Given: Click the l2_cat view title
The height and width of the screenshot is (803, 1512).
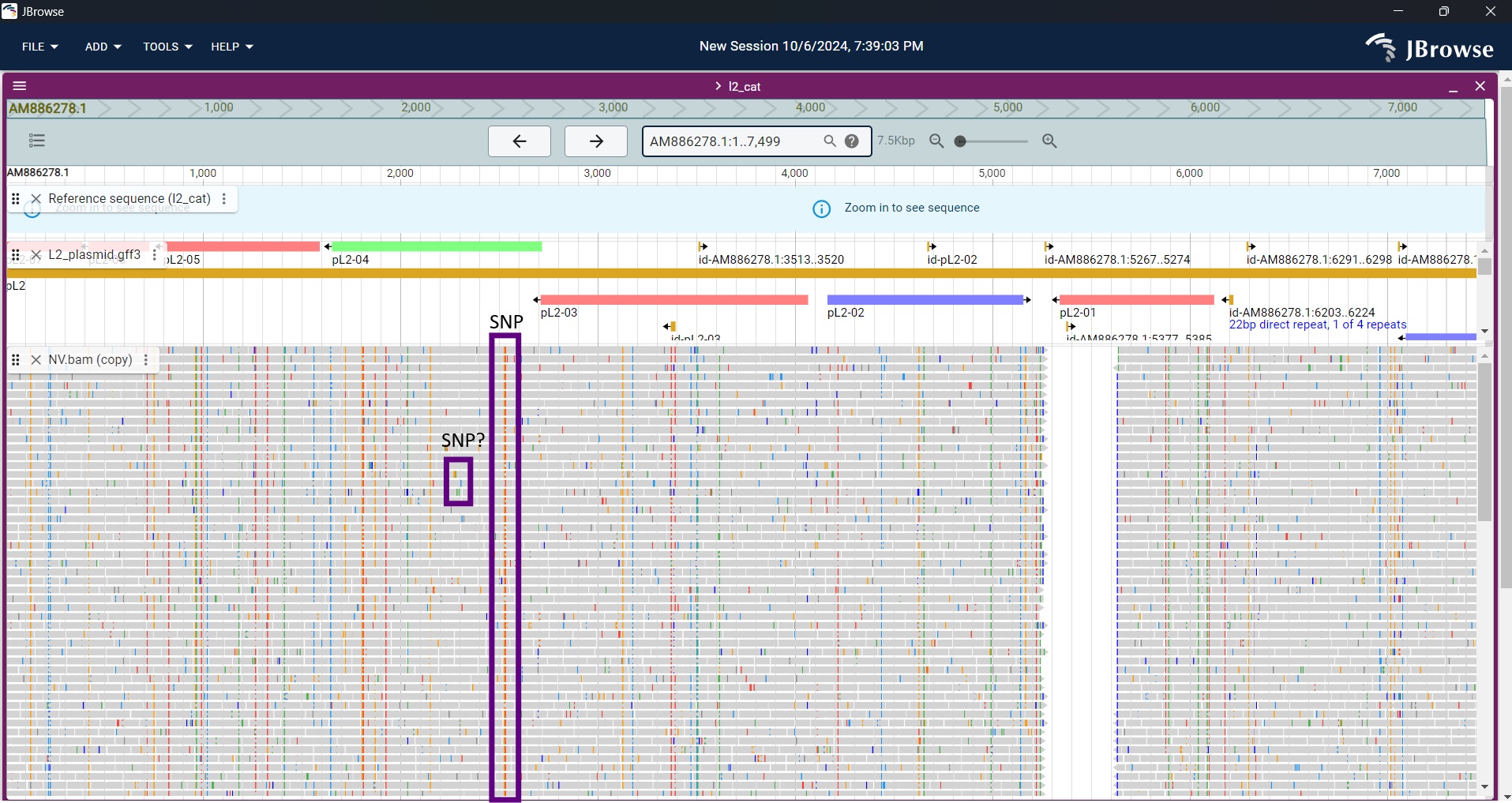Looking at the screenshot, I should click(x=744, y=86).
